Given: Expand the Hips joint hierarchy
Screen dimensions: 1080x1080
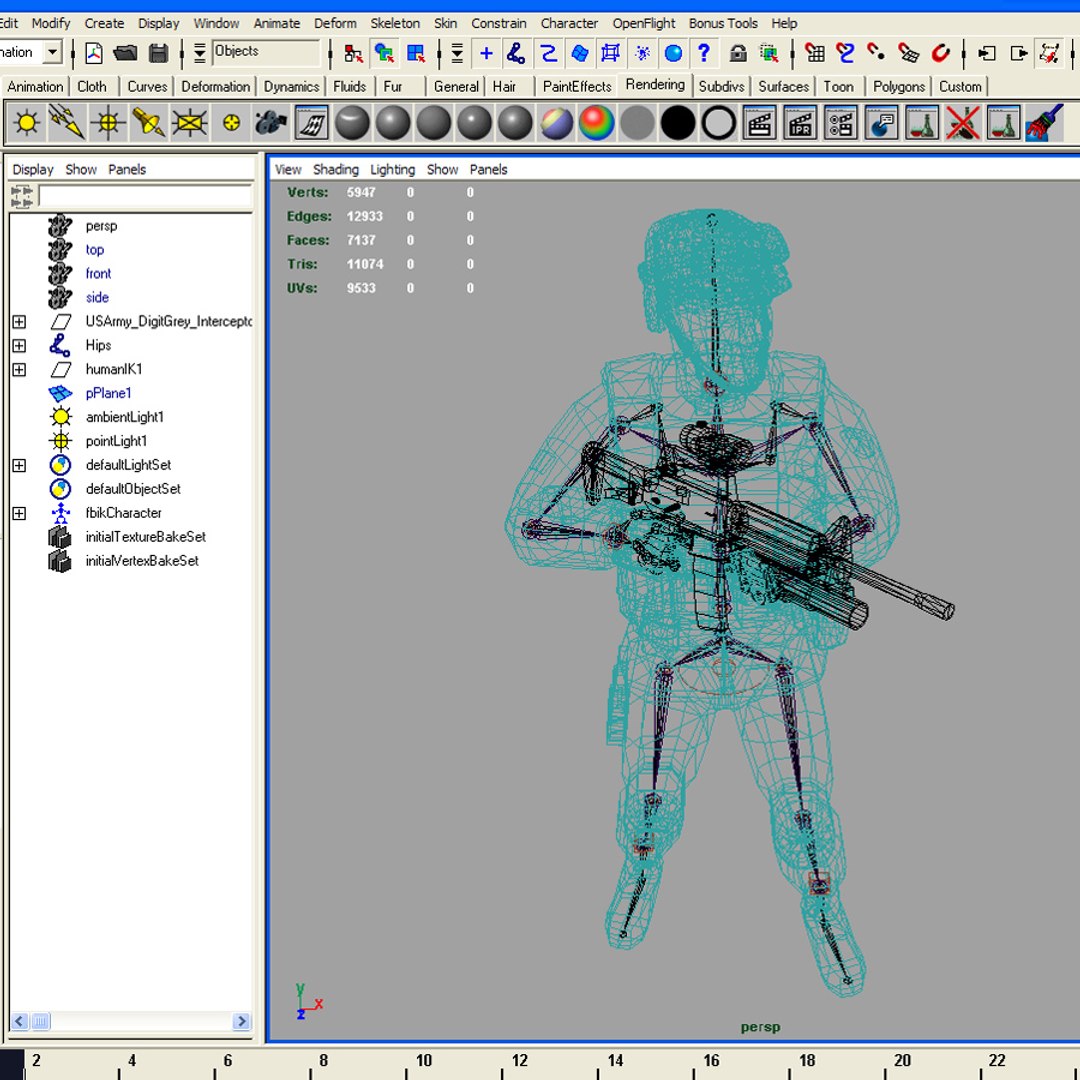Looking at the screenshot, I should tap(19, 346).
